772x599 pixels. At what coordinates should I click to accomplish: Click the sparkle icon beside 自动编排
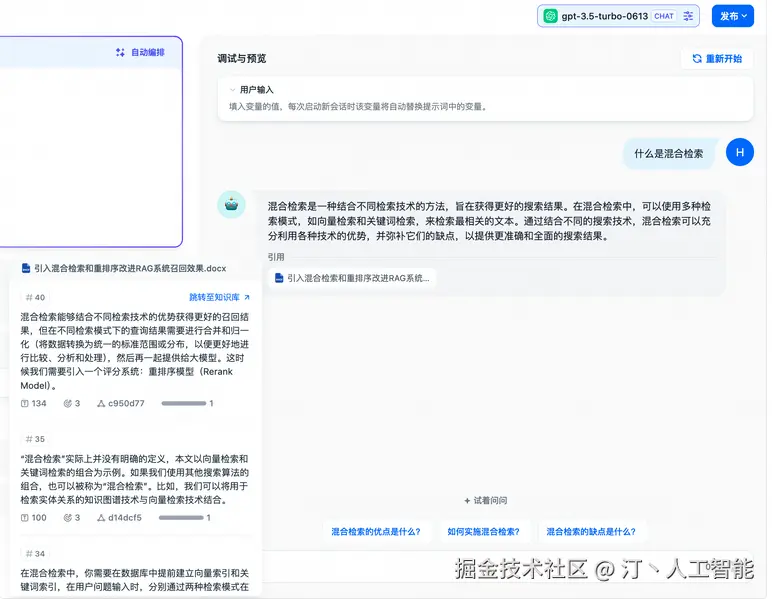click(120, 52)
